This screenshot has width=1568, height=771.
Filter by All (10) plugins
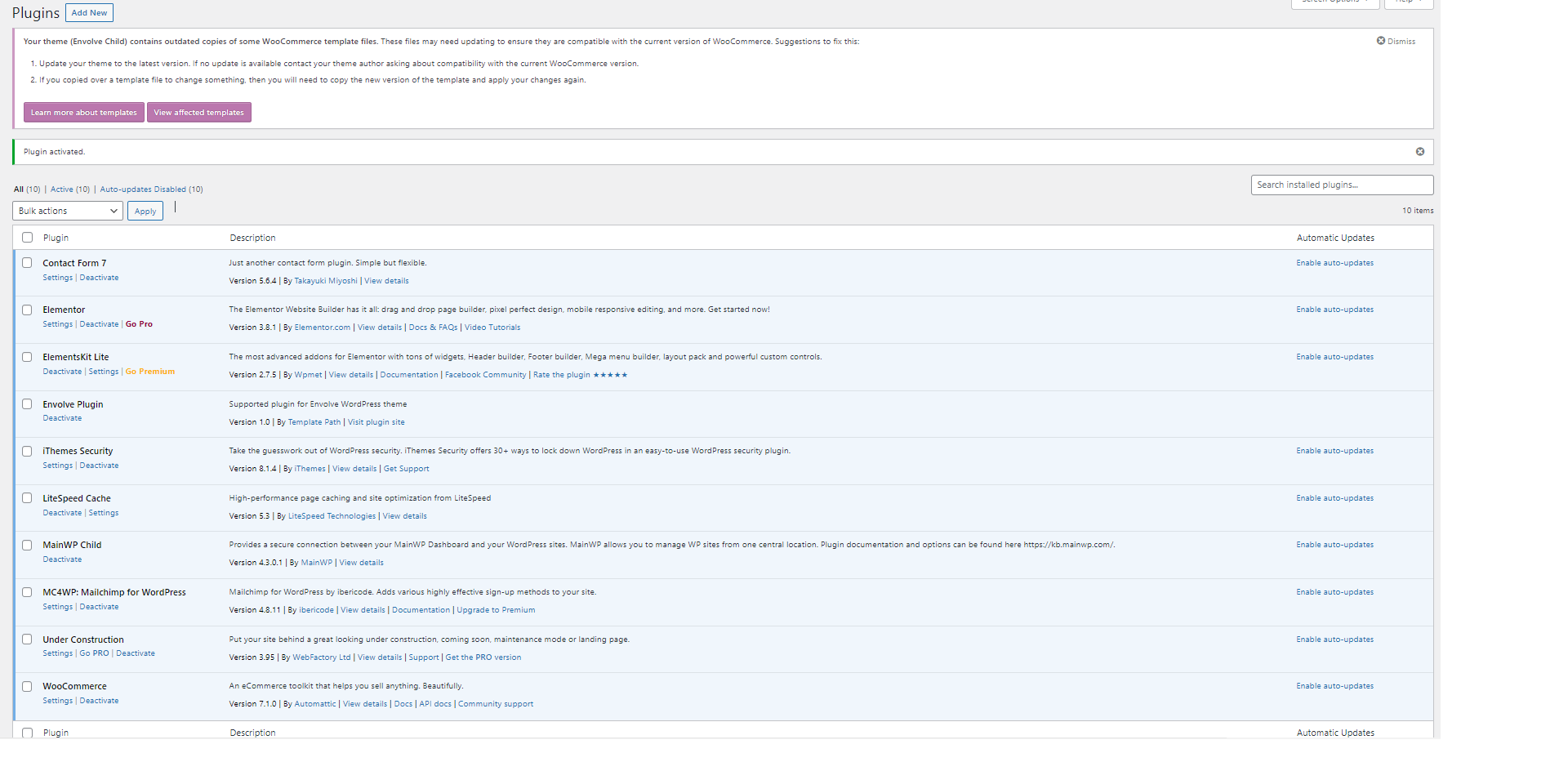27,189
